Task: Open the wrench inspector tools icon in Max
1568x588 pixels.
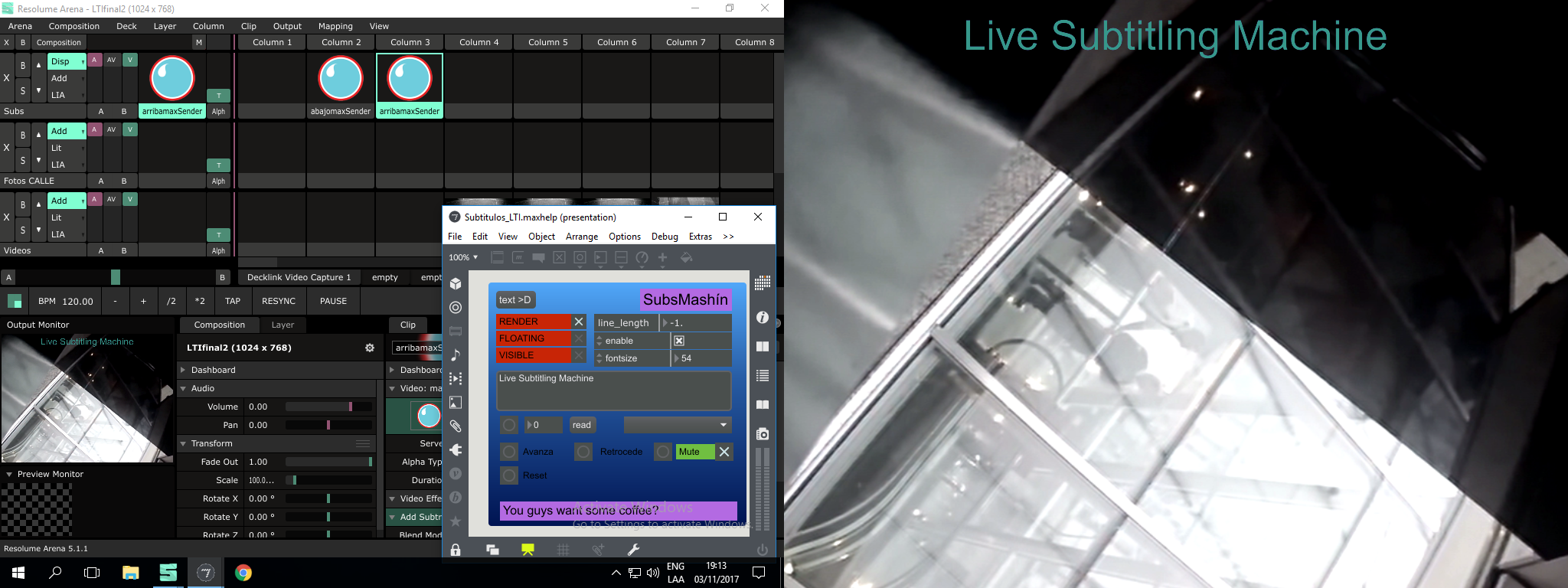Action: tap(633, 550)
